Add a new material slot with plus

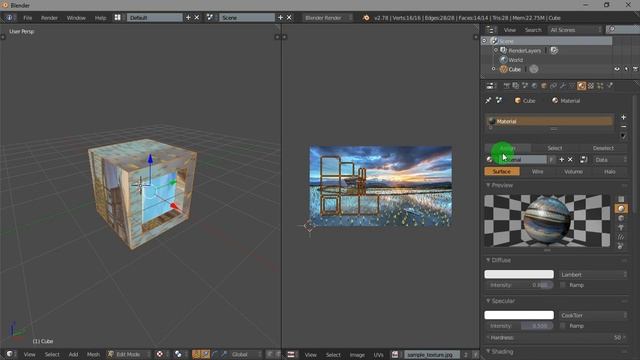(623, 118)
